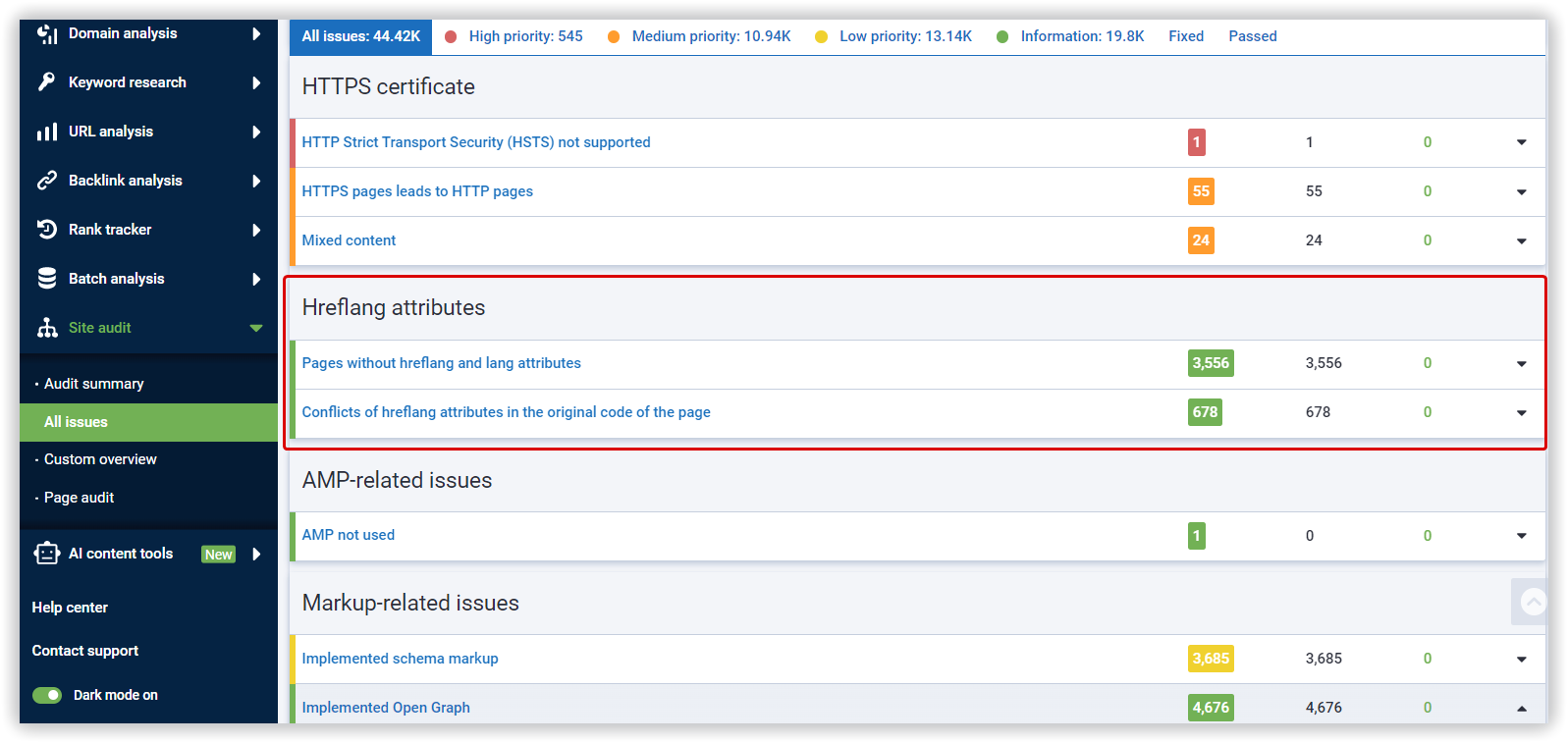Turn off the Dark mode switch
This screenshot has height=743, width=1568.
pyautogui.click(x=47, y=695)
